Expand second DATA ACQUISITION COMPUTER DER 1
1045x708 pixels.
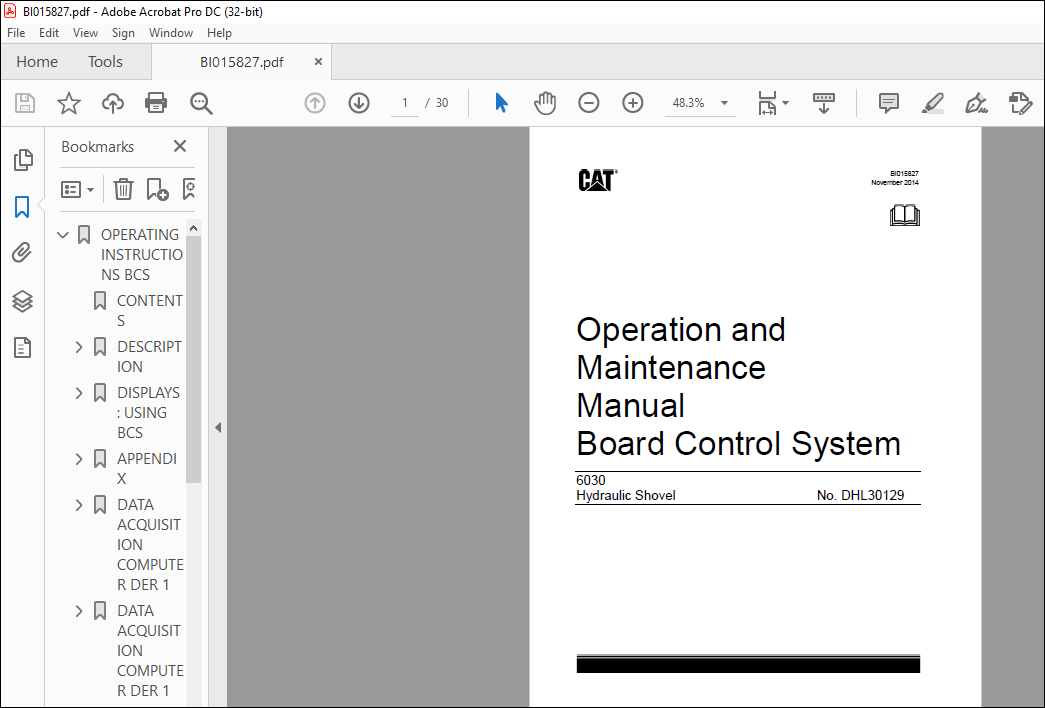pyautogui.click(x=79, y=611)
